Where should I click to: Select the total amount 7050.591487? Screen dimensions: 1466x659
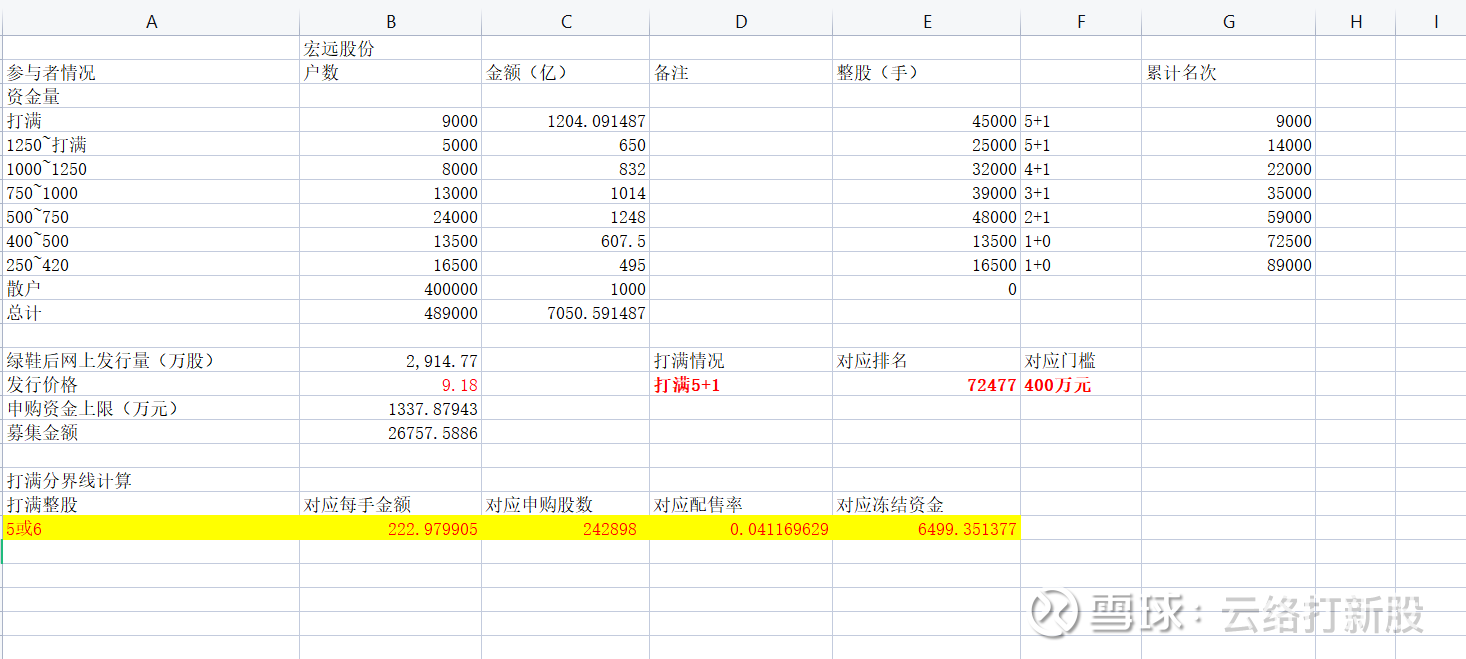[x=566, y=312]
